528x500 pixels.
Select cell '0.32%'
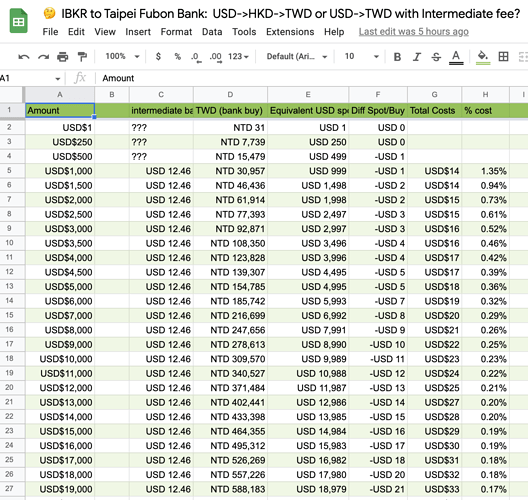click(485, 301)
